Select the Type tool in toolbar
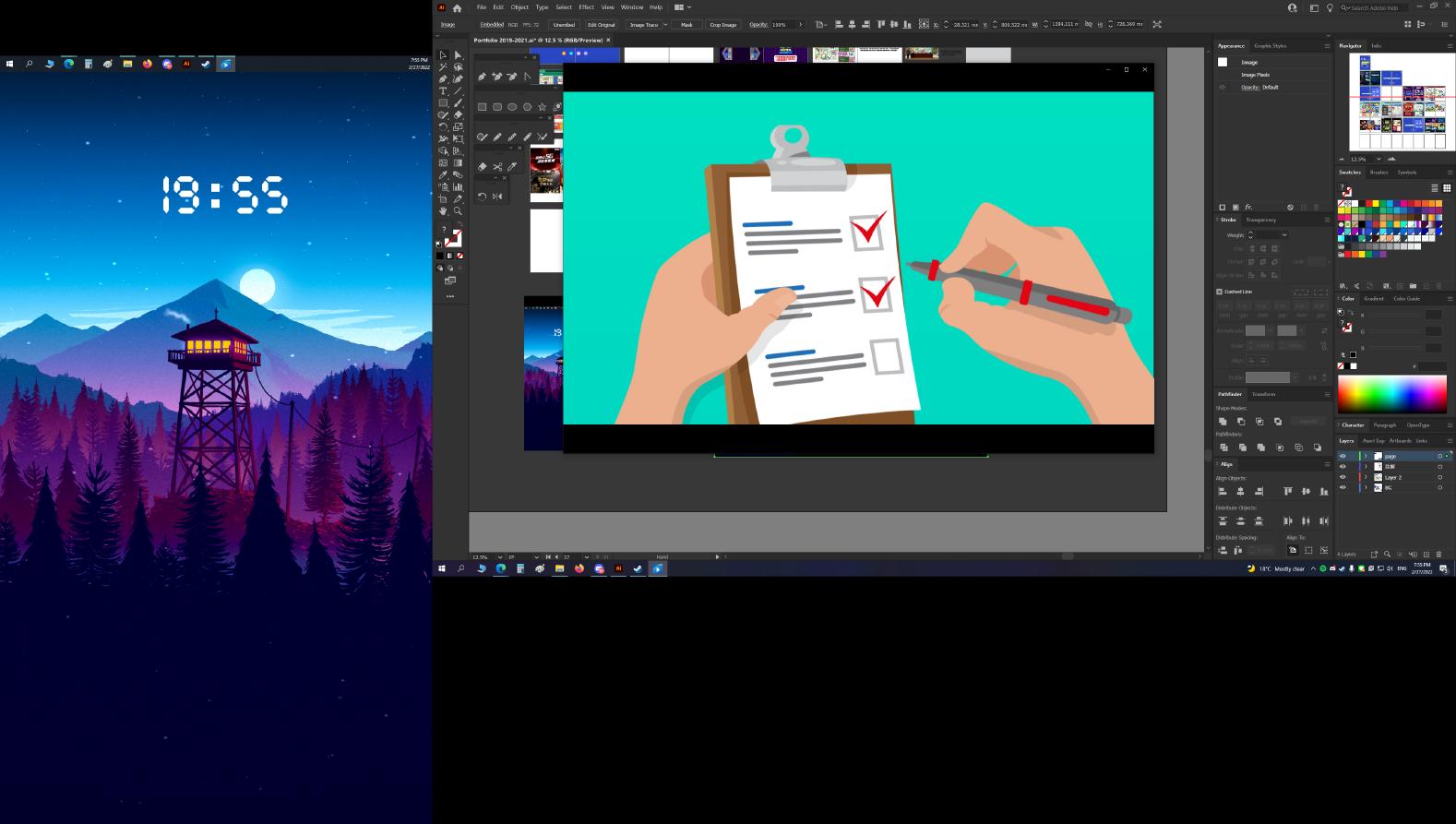 [x=443, y=90]
